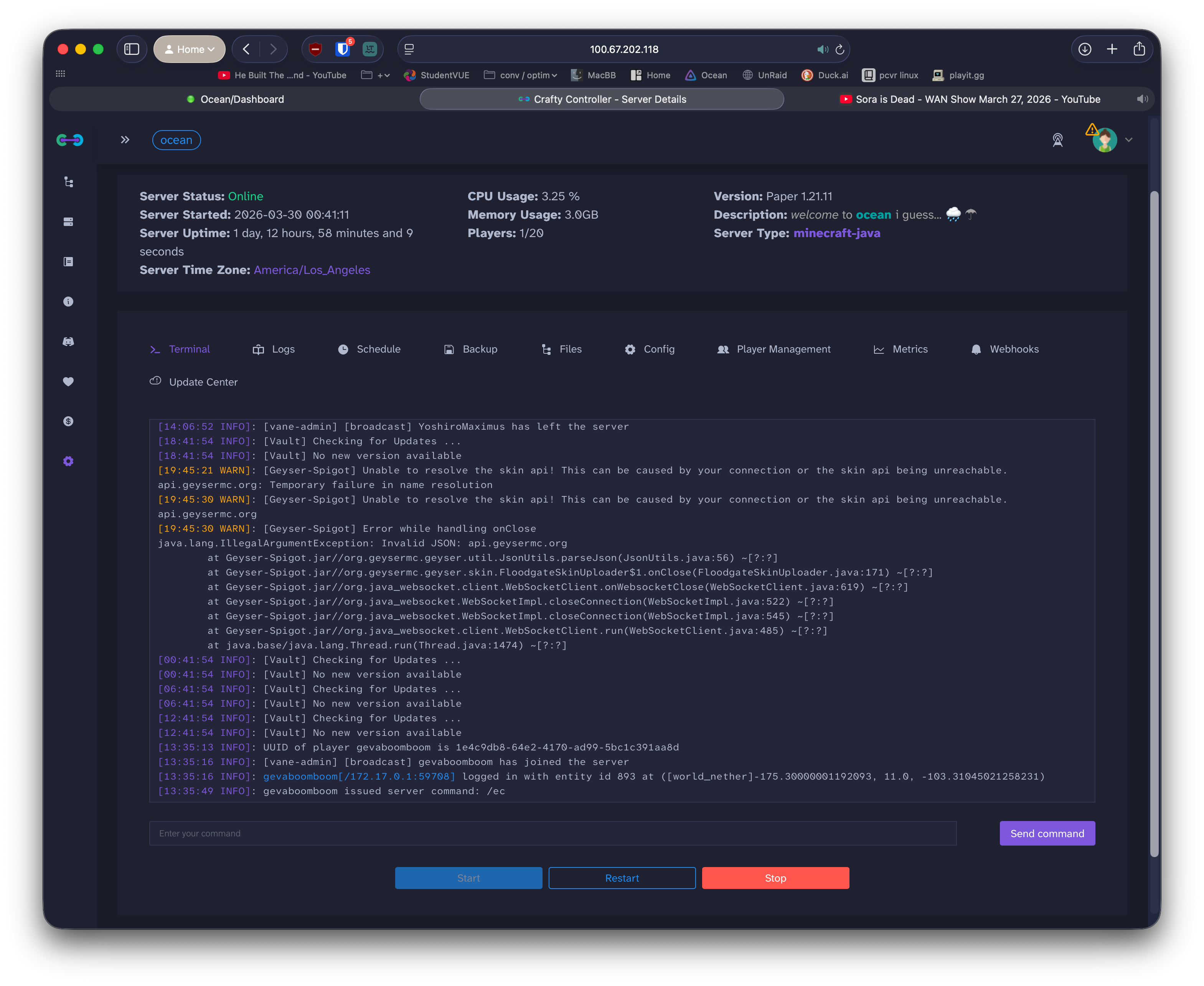Mute the YouTube tab audio icon
Image resolution: width=1204 pixels, height=986 pixels.
(x=1141, y=99)
